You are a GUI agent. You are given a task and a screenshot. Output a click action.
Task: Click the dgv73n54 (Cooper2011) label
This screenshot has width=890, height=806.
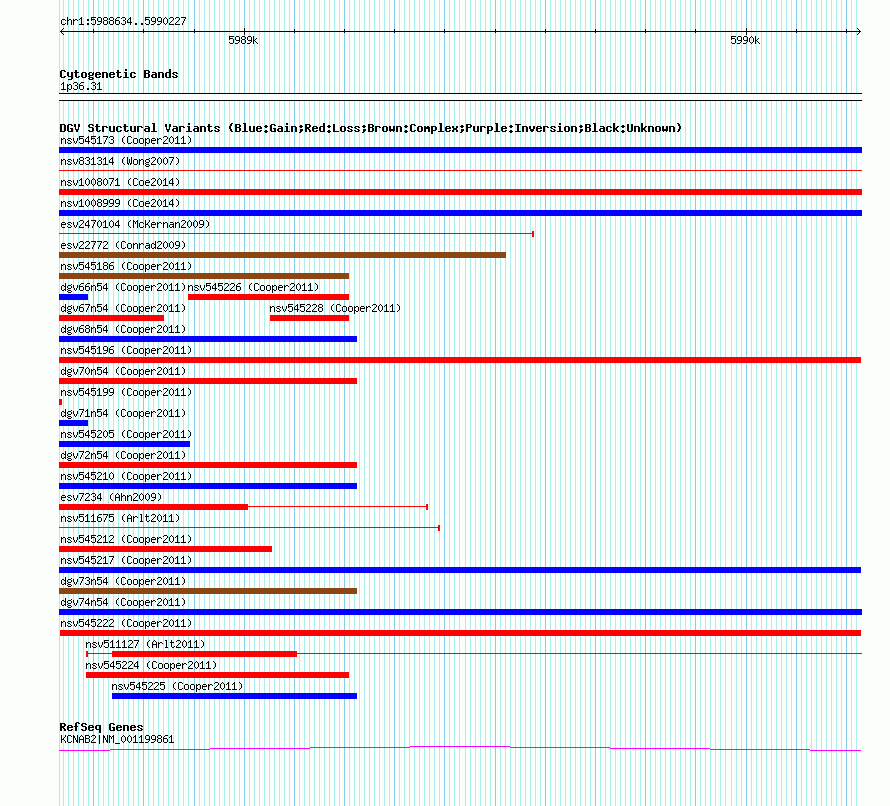tap(123, 581)
